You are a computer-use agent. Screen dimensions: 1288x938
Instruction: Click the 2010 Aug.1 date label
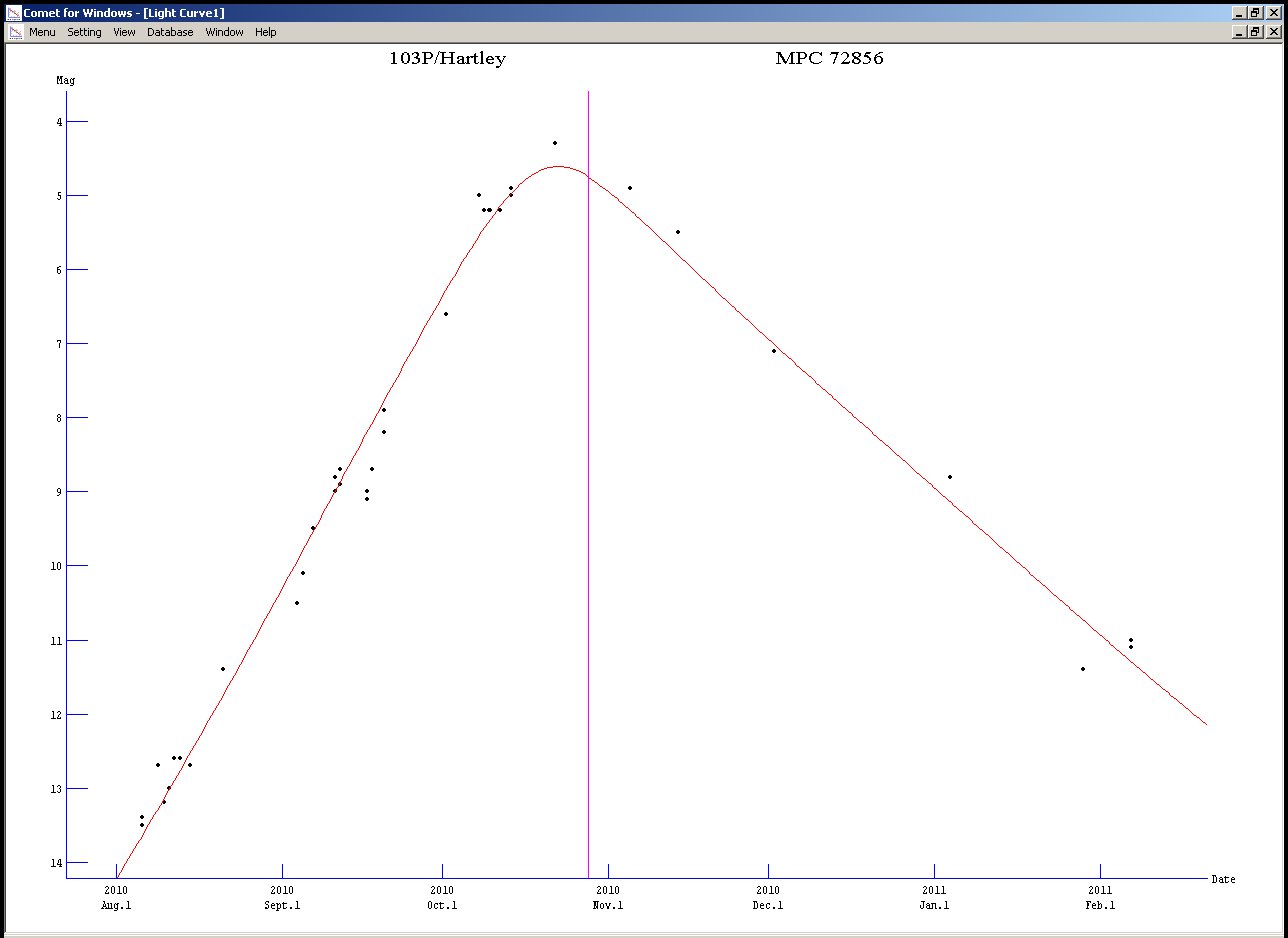point(117,897)
